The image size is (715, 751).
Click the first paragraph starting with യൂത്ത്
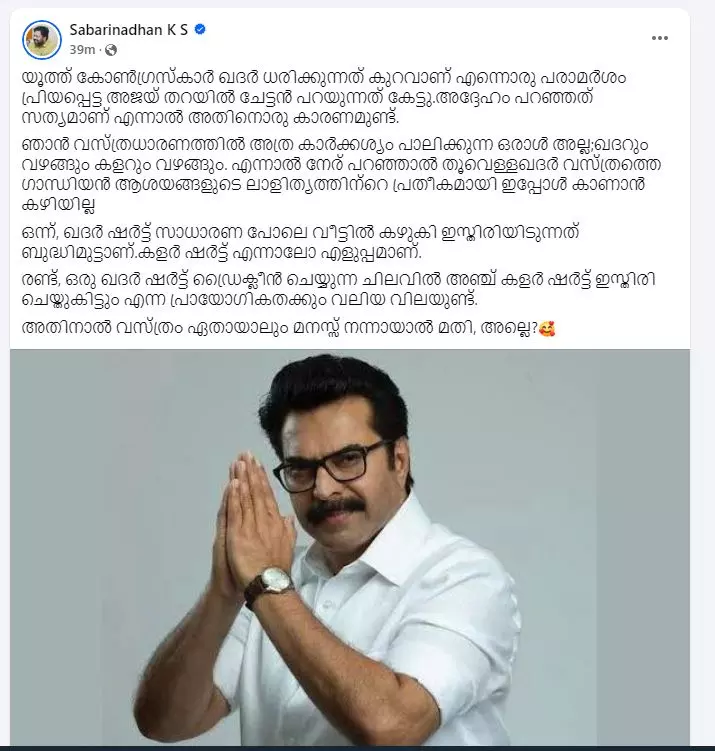324,98
